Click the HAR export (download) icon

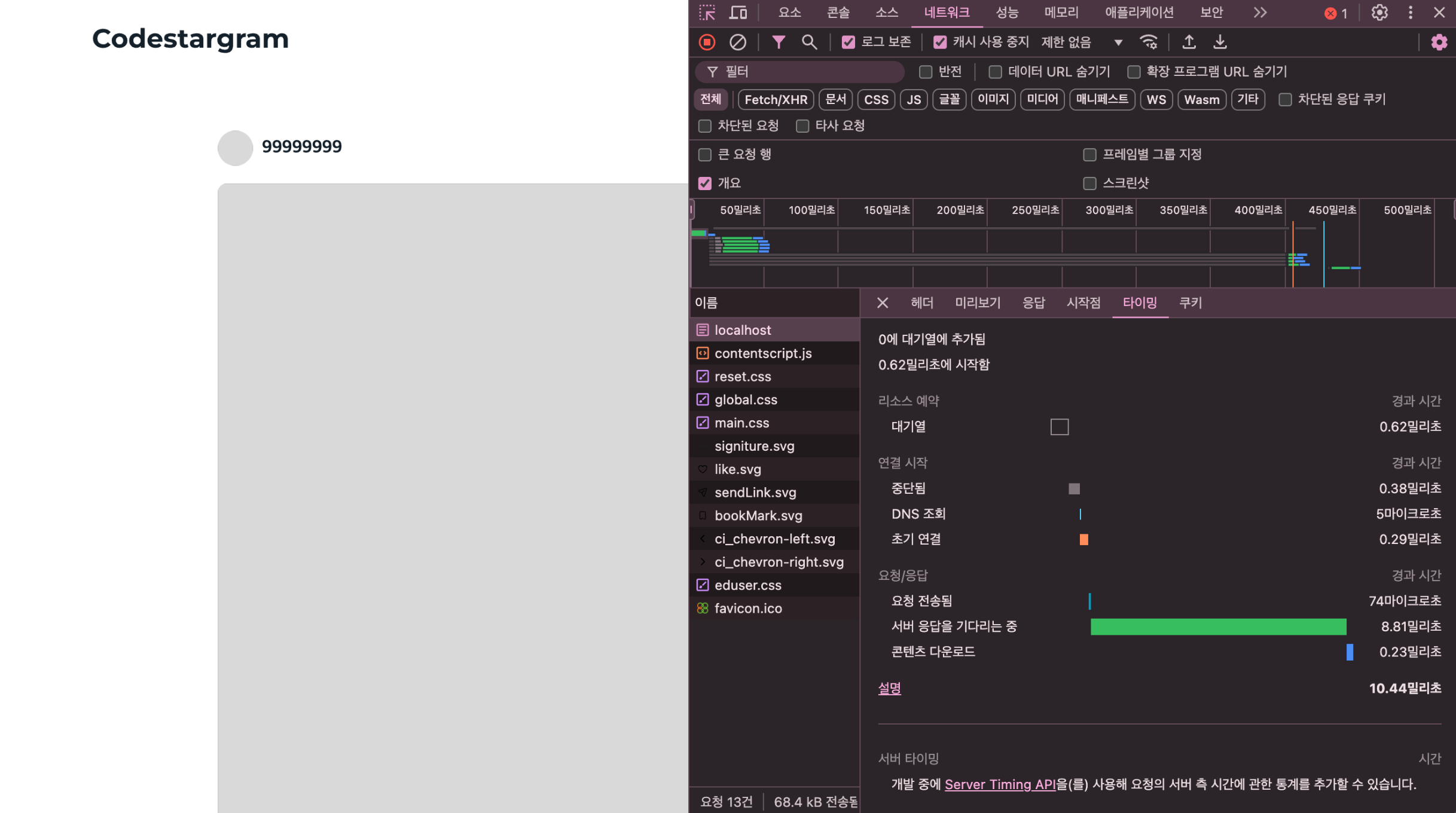(1220, 42)
